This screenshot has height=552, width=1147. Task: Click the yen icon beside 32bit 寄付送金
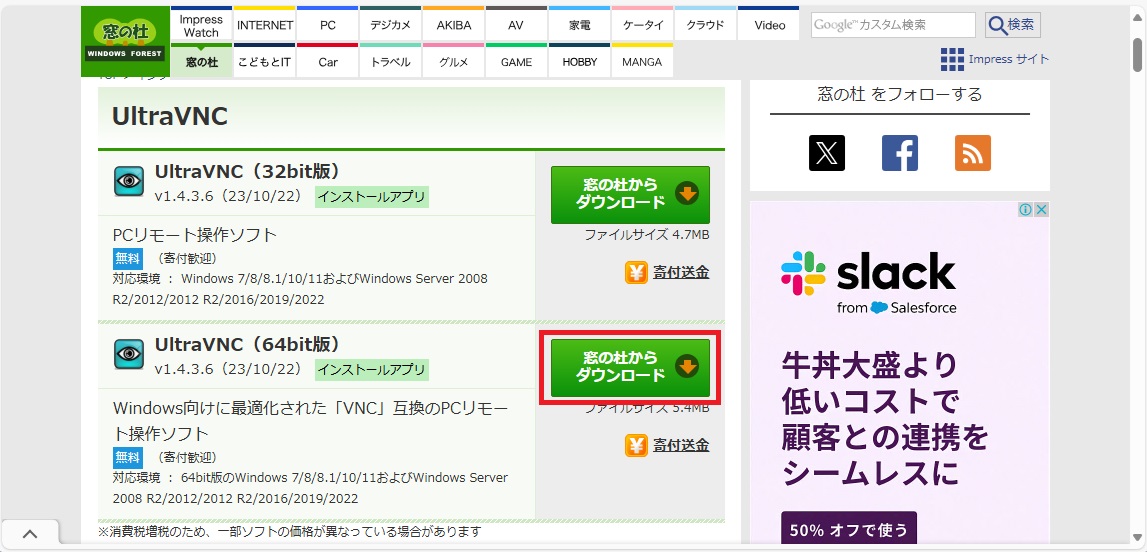coord(636,273)
